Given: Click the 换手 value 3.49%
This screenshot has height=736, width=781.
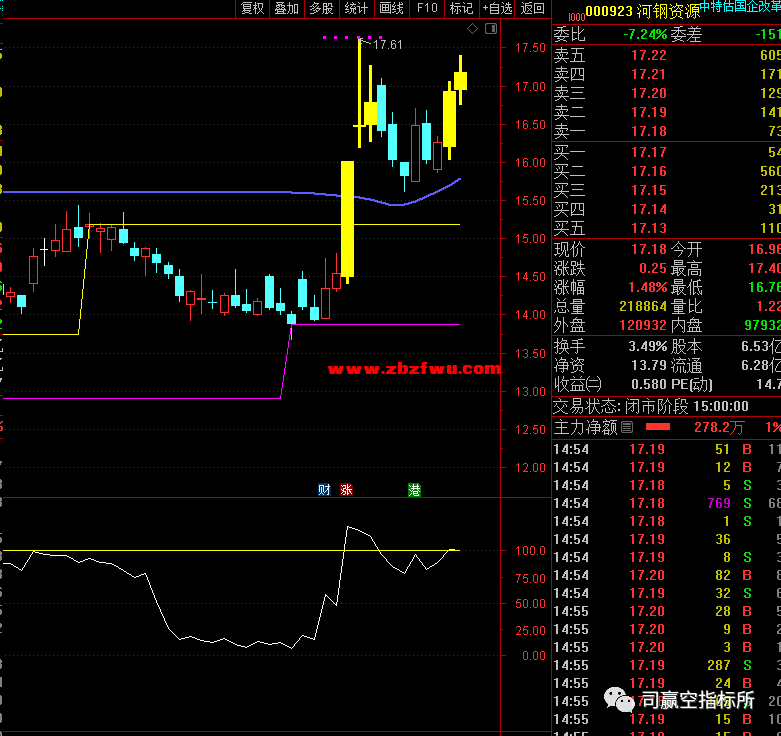Looking at the screenshot, I should pos(648,346).
